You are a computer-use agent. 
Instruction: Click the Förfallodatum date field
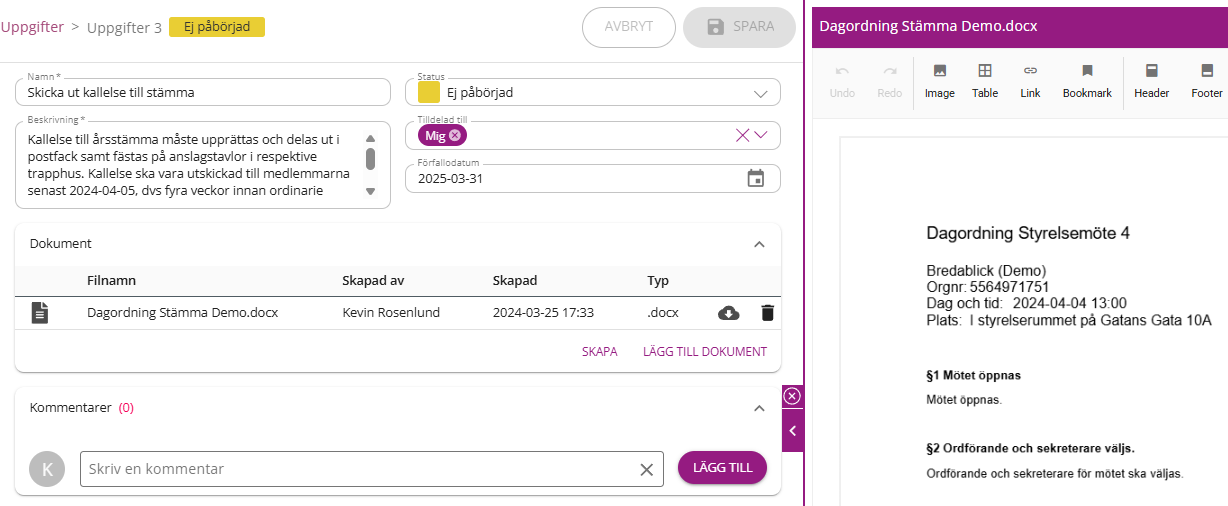coord(593,178)
